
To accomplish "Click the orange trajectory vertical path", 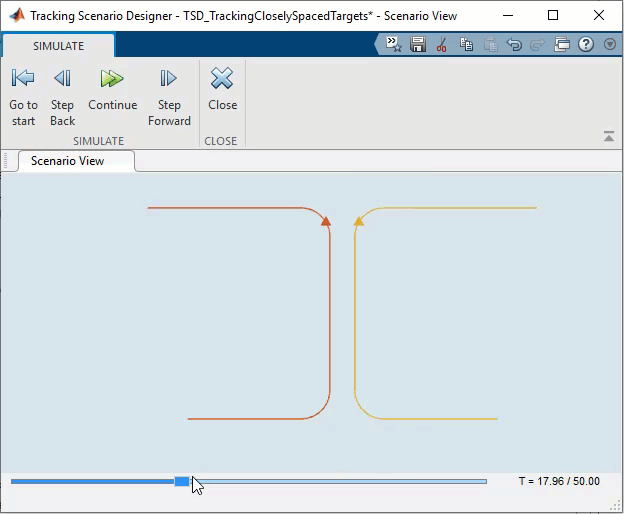I will (x=330, y=314).
